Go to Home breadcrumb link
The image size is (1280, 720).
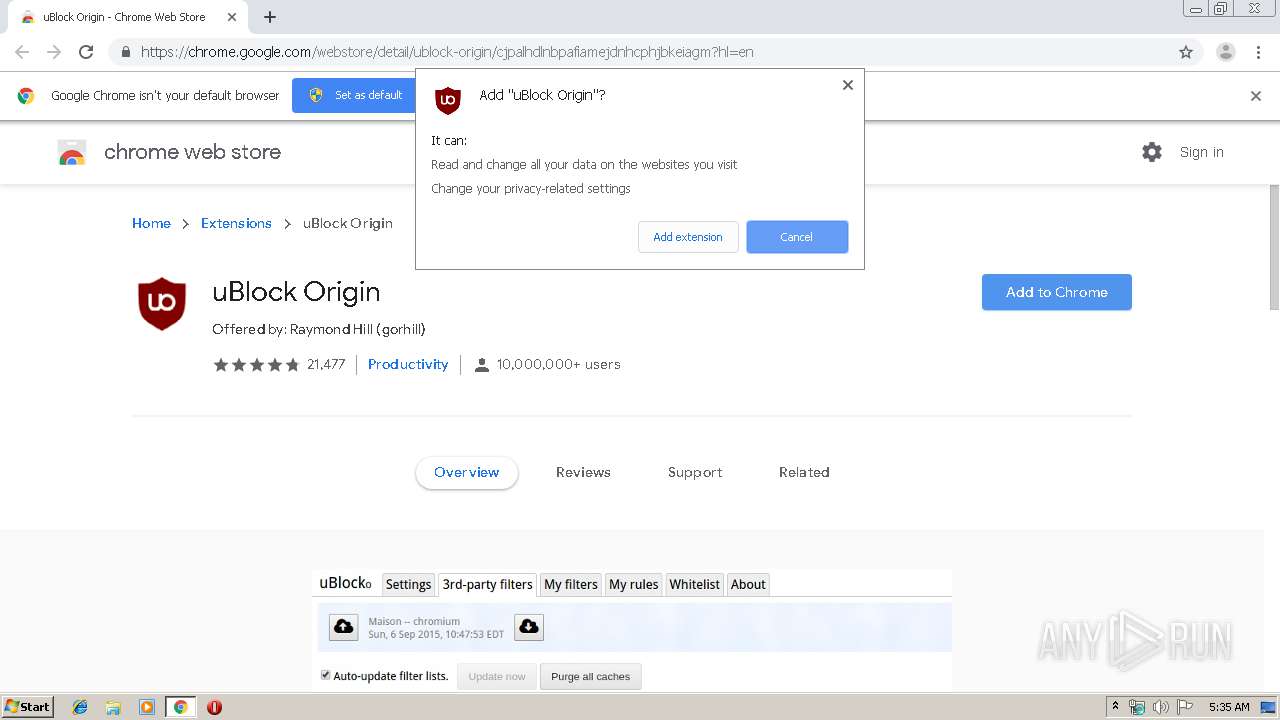[x=151, y=223]
